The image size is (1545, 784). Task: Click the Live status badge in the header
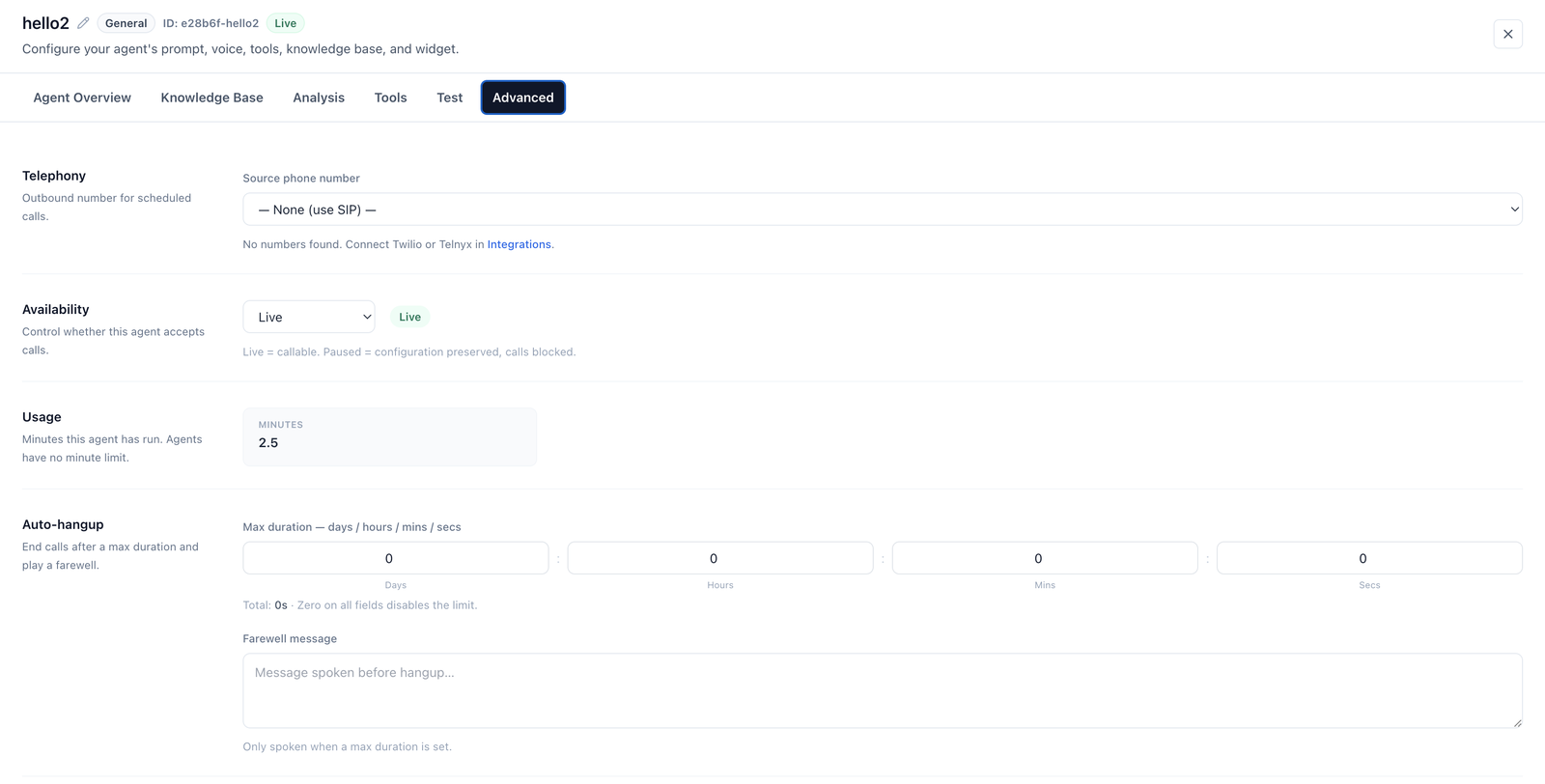tap(286, 23)
